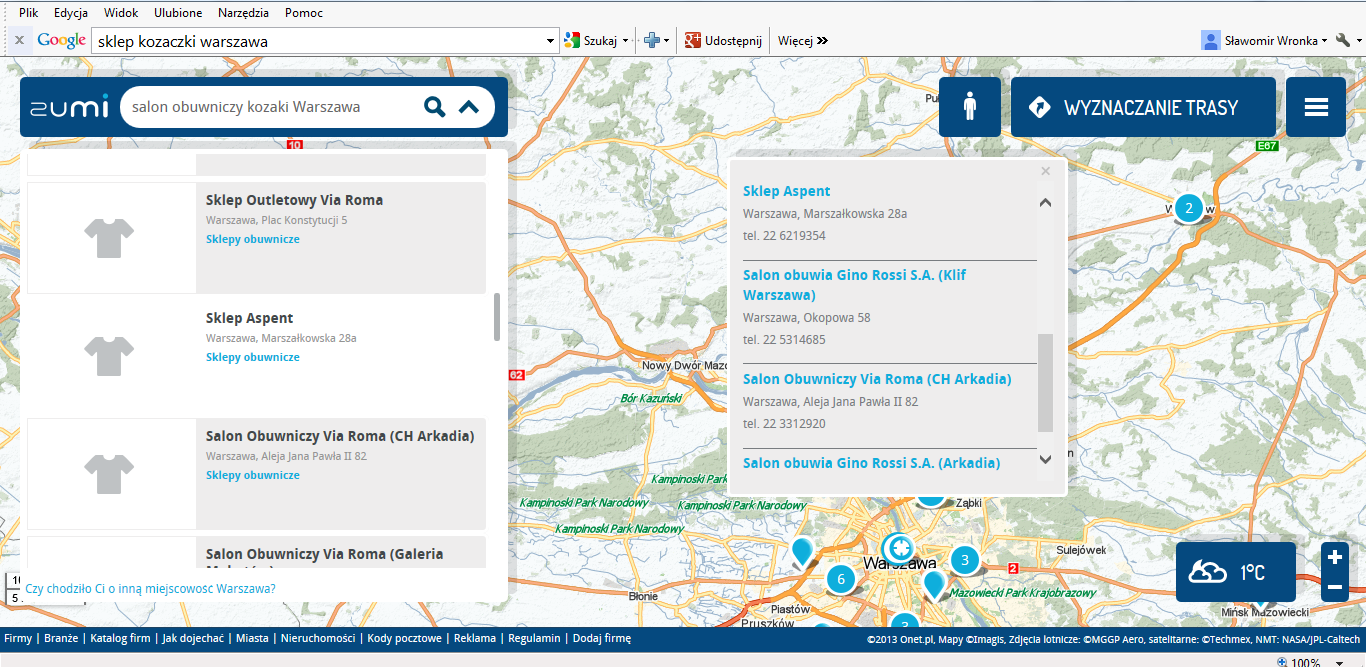1366x667 pixels.
Task: Click the wrench settings icon
Action: click(1343, 41)
